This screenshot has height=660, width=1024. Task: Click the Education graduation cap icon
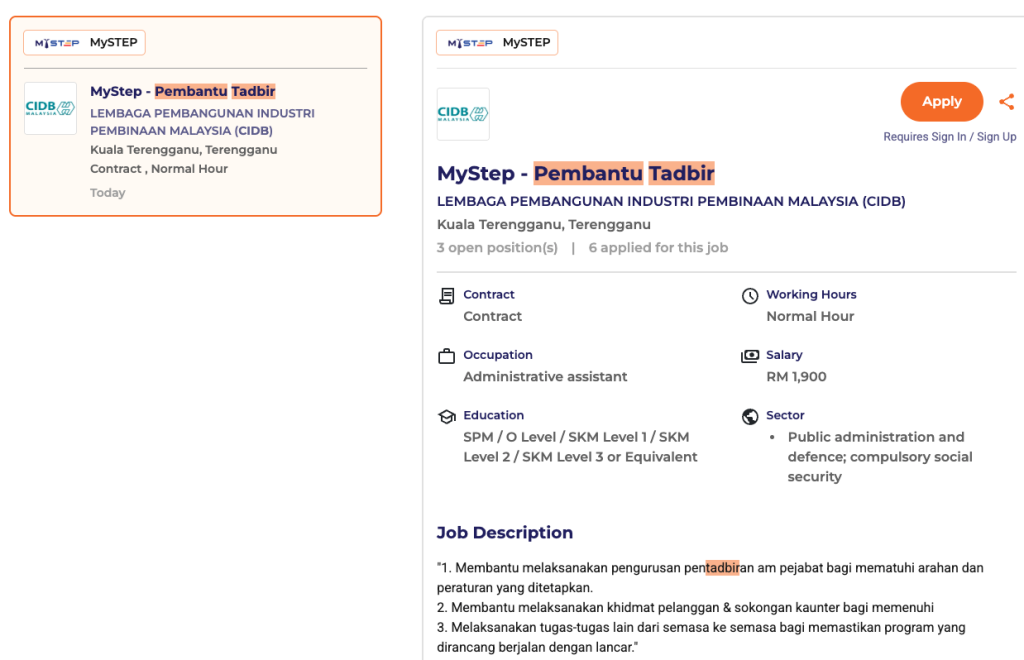point(447,416)
